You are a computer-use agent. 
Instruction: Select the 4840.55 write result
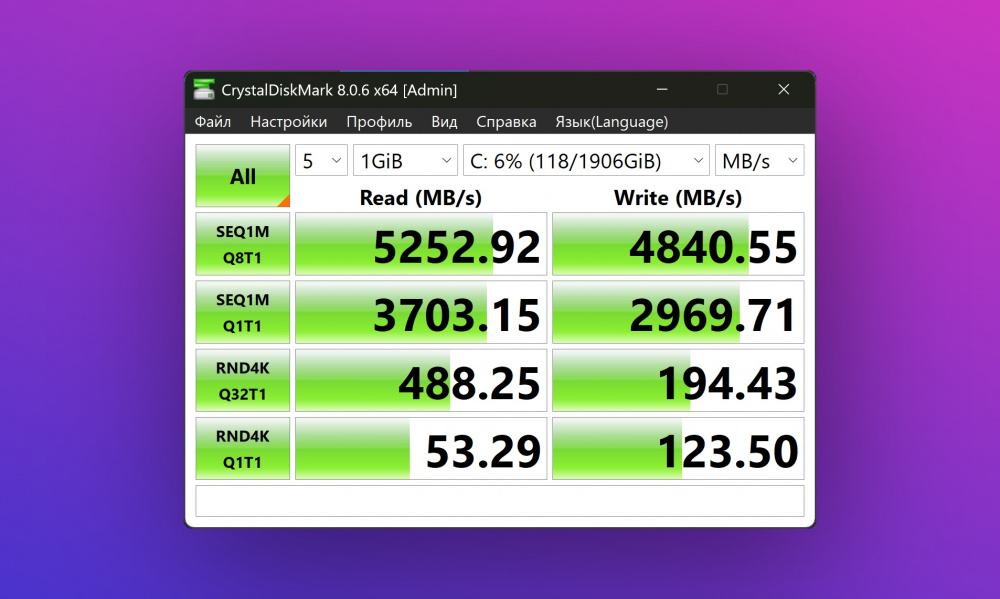(x=678, y=244)
